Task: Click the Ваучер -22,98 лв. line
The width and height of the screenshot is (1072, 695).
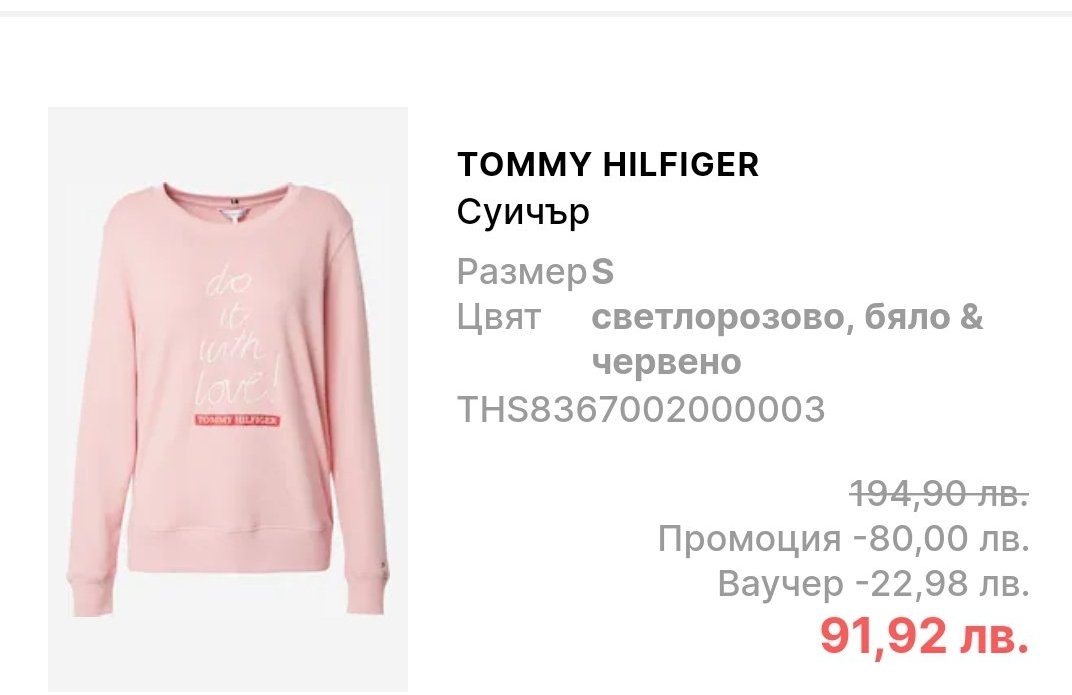Action: point(874,584)
